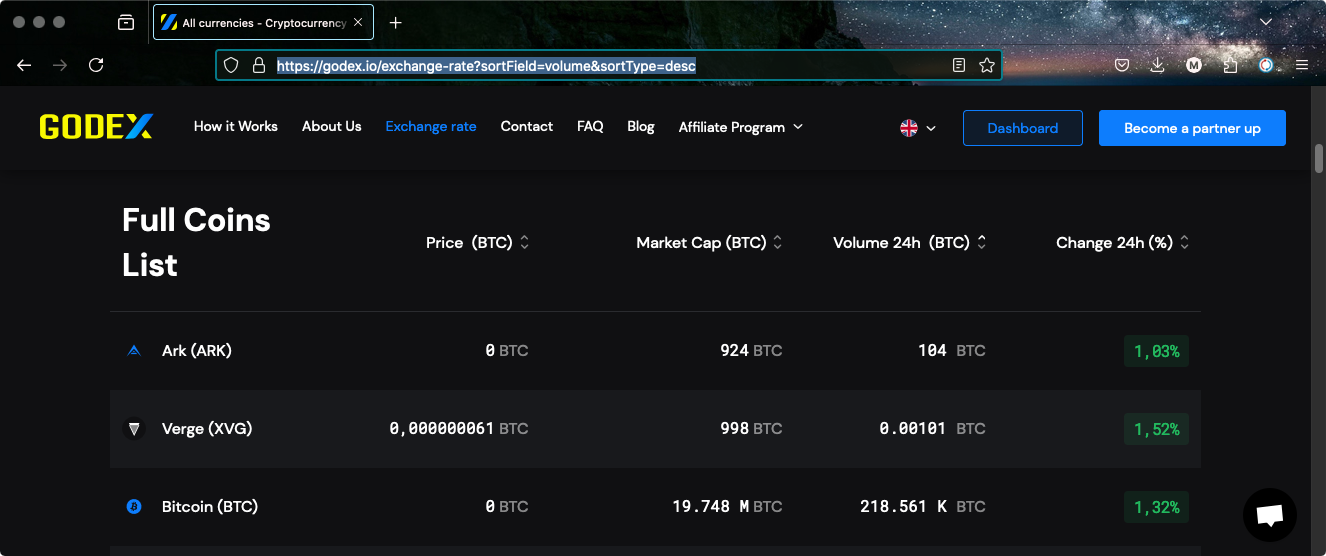The width and height of the screenshot is (1326, 556).
Task: Click the shield tracking protection icon
Action: (x=231, y=65)
